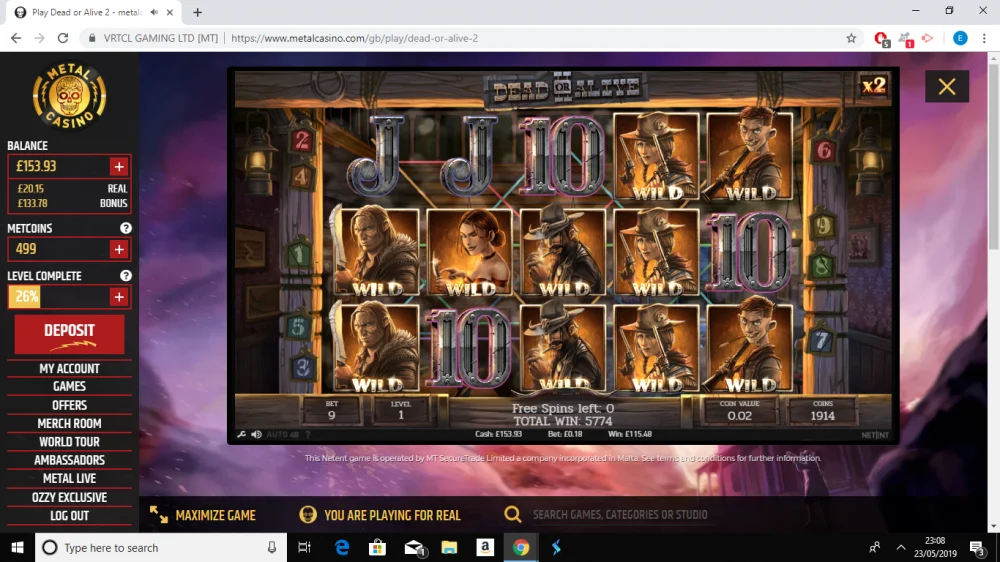Click the x2 multiplier badge
Screen dimensions: 1000x562
pyautogui.click(x=874, y=85)
